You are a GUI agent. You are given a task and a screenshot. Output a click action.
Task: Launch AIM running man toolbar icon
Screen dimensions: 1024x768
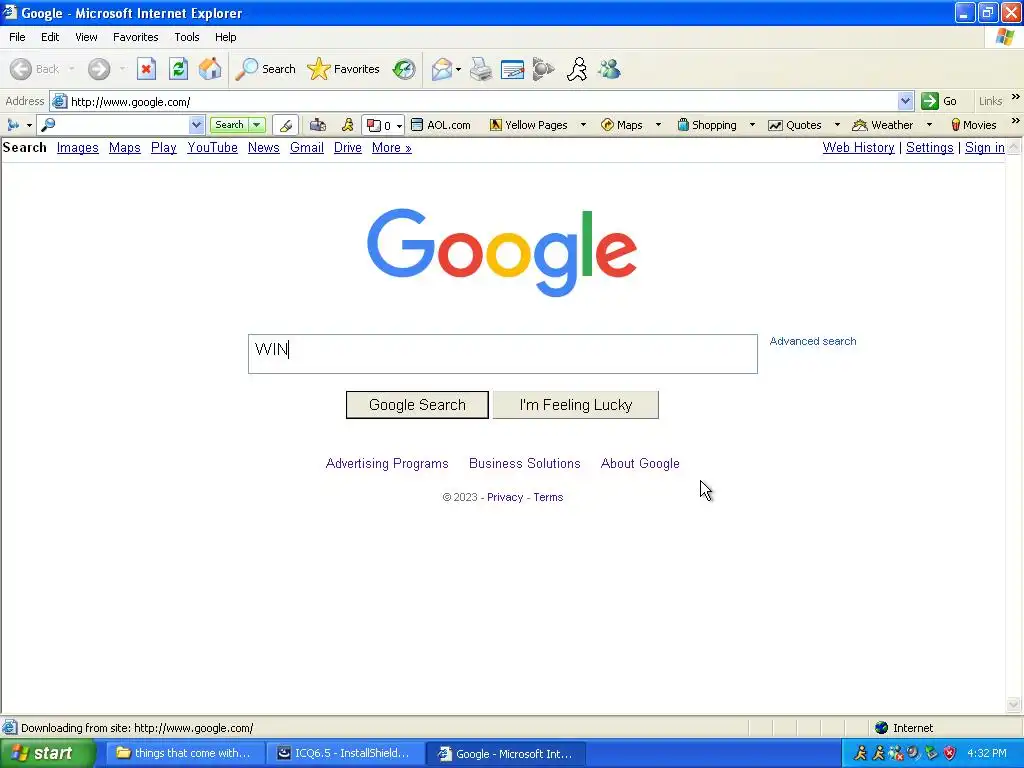pos(577,69)
